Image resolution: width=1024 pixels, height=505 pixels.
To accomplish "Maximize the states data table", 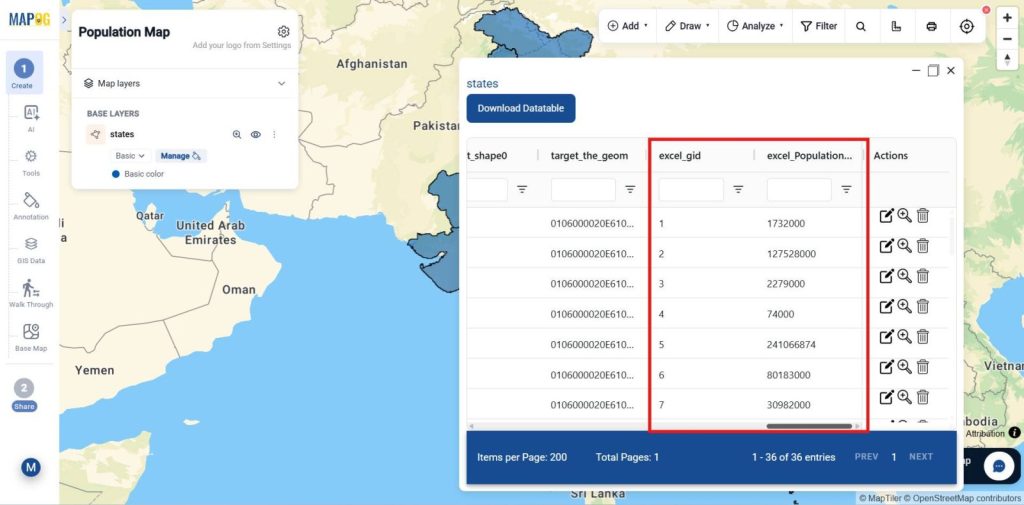I will [933, 70].
